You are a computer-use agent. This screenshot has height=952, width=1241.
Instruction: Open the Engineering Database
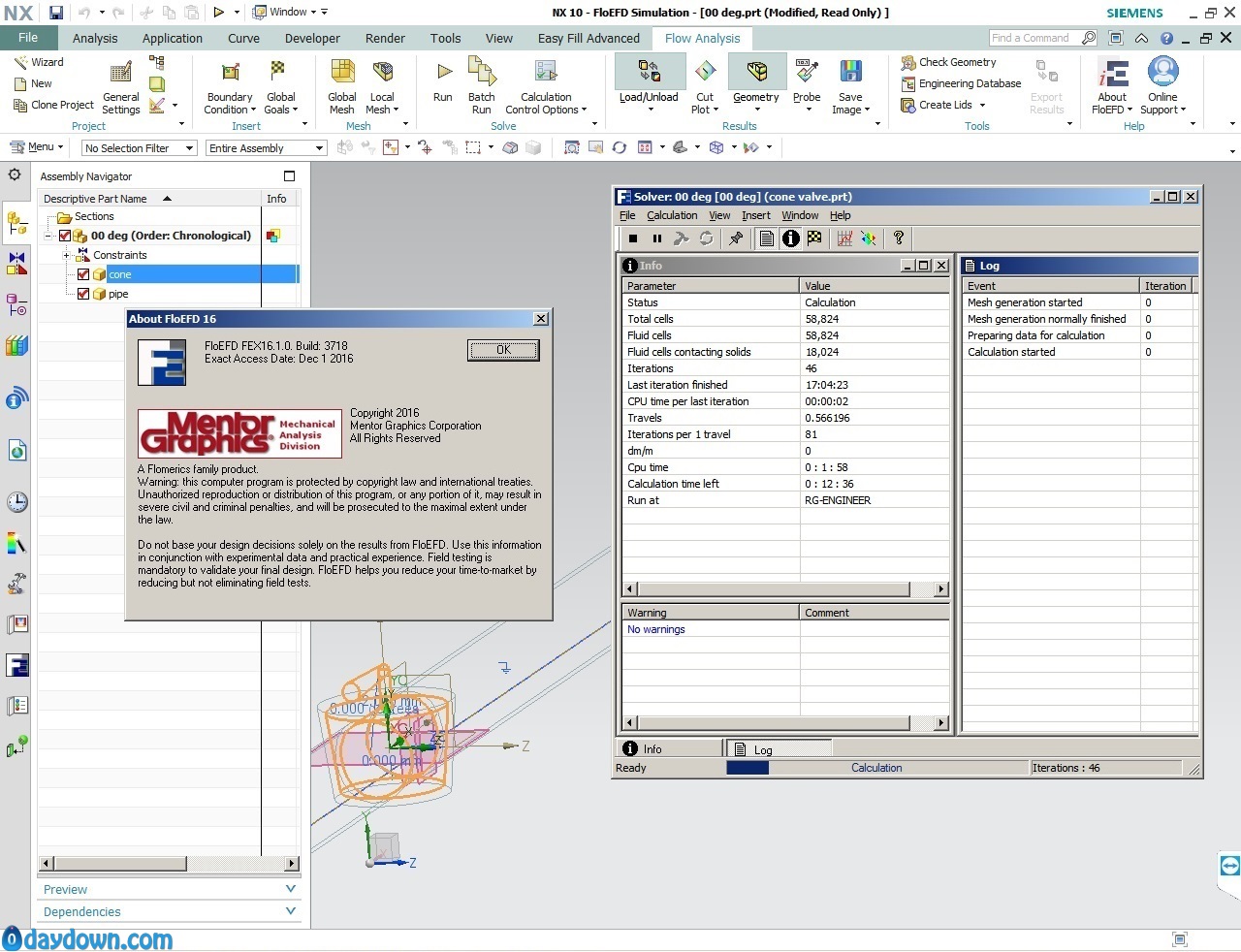961,83
